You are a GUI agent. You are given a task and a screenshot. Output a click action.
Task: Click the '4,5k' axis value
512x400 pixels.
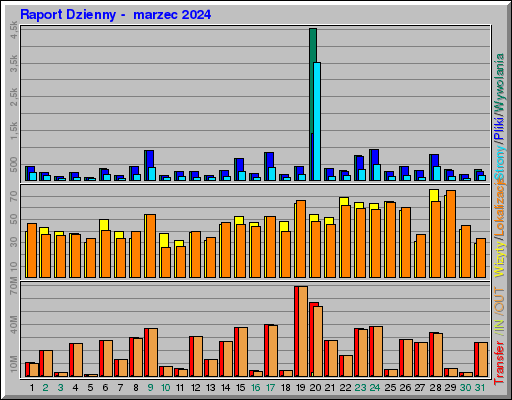[x=13, y=30]
